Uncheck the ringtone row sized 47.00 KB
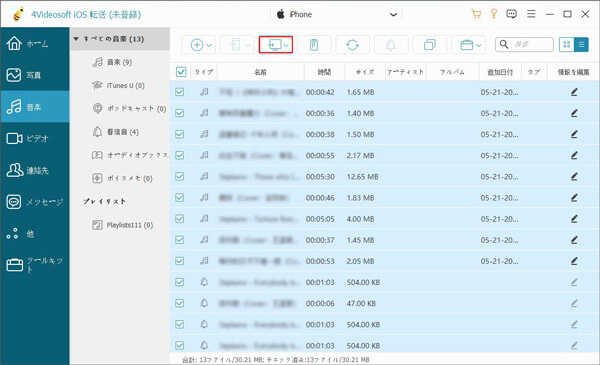The height and width of the screenshot is (365, 600). [x=179, y=303]
